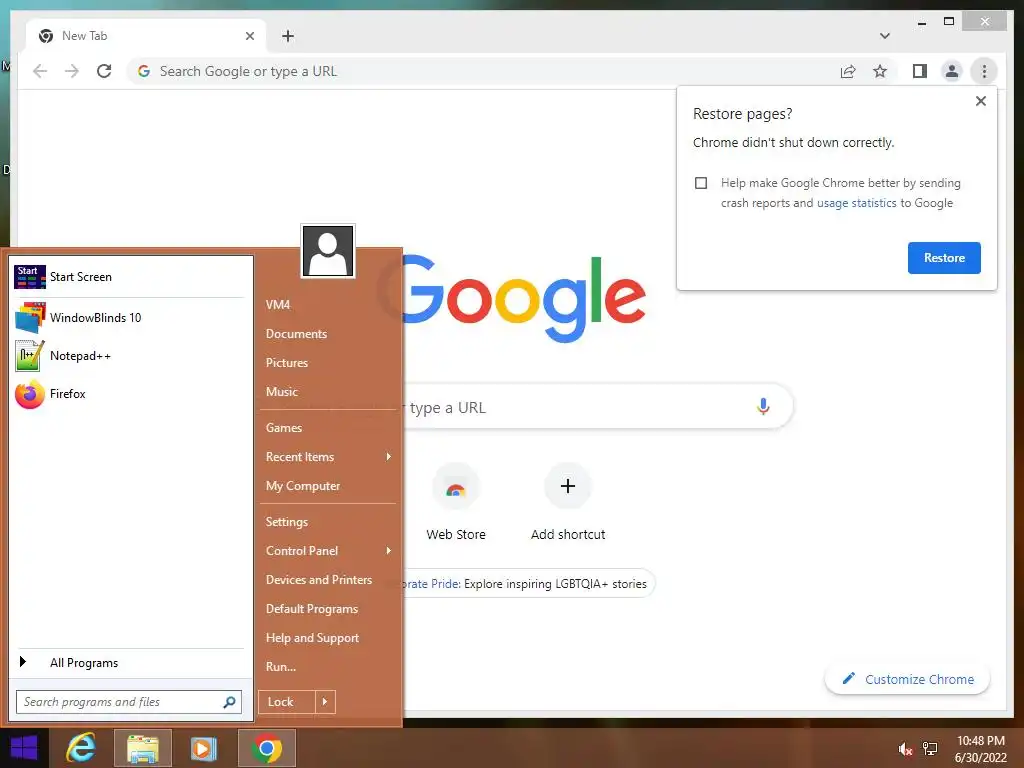Enable sending crash reports checkbox
1024x768 pixels.
[x=701, y=183]
